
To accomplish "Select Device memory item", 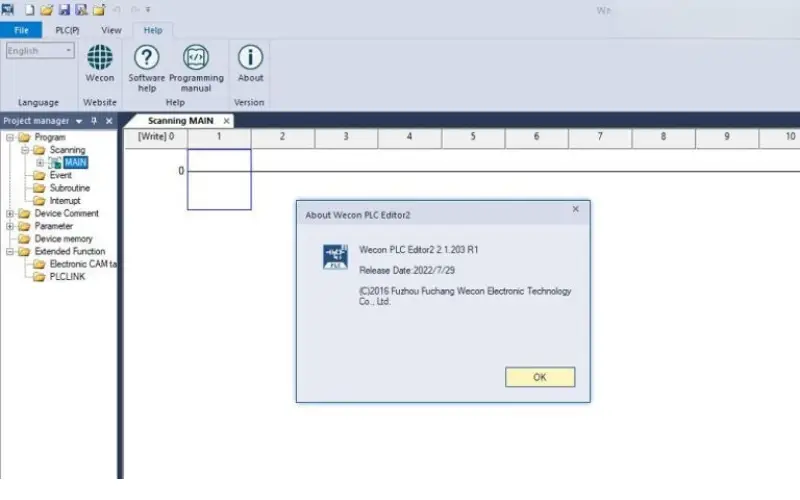I will click(63, 239).
